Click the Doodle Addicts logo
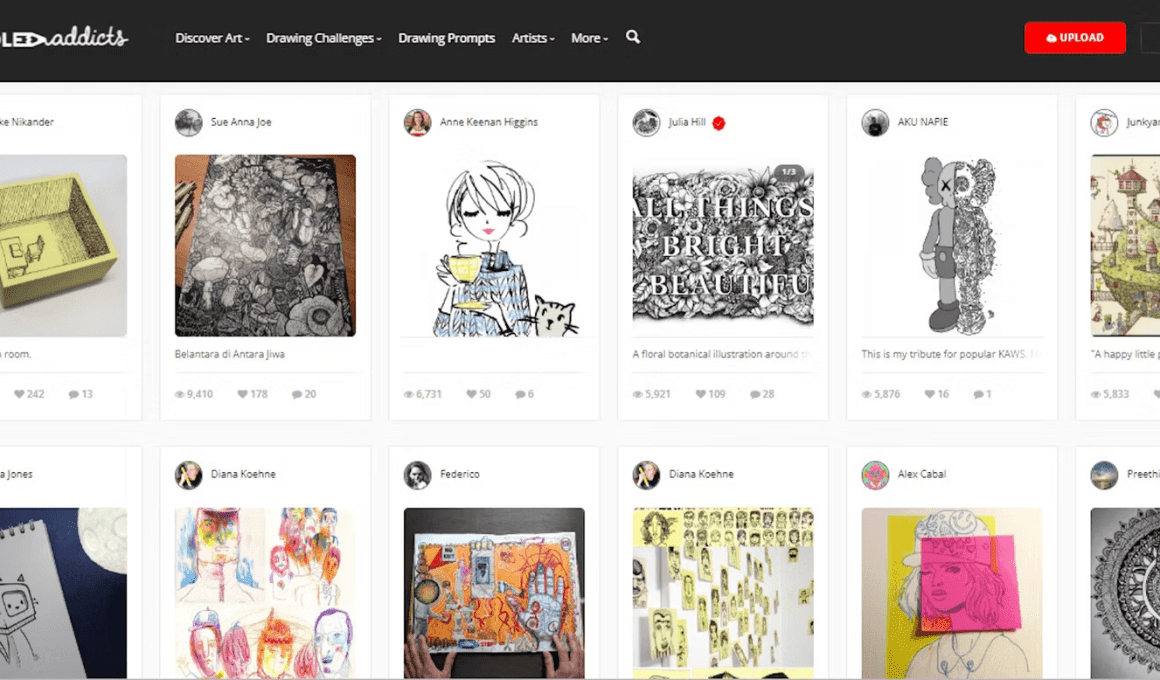Image resolution: width=1160 pixels, height=680 pixels. (64, 37)
